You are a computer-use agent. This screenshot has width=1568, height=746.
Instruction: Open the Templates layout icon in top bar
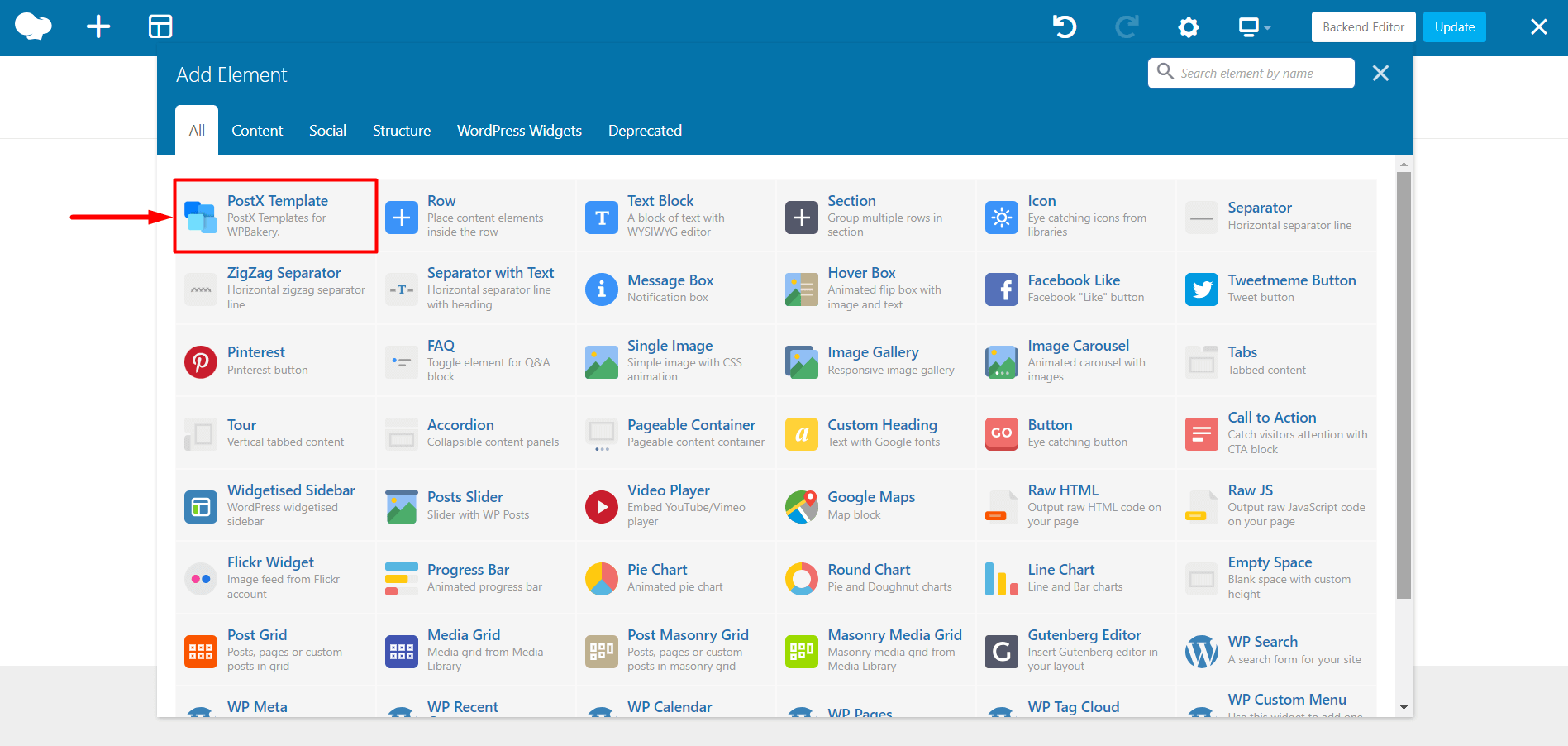point(160,27)
